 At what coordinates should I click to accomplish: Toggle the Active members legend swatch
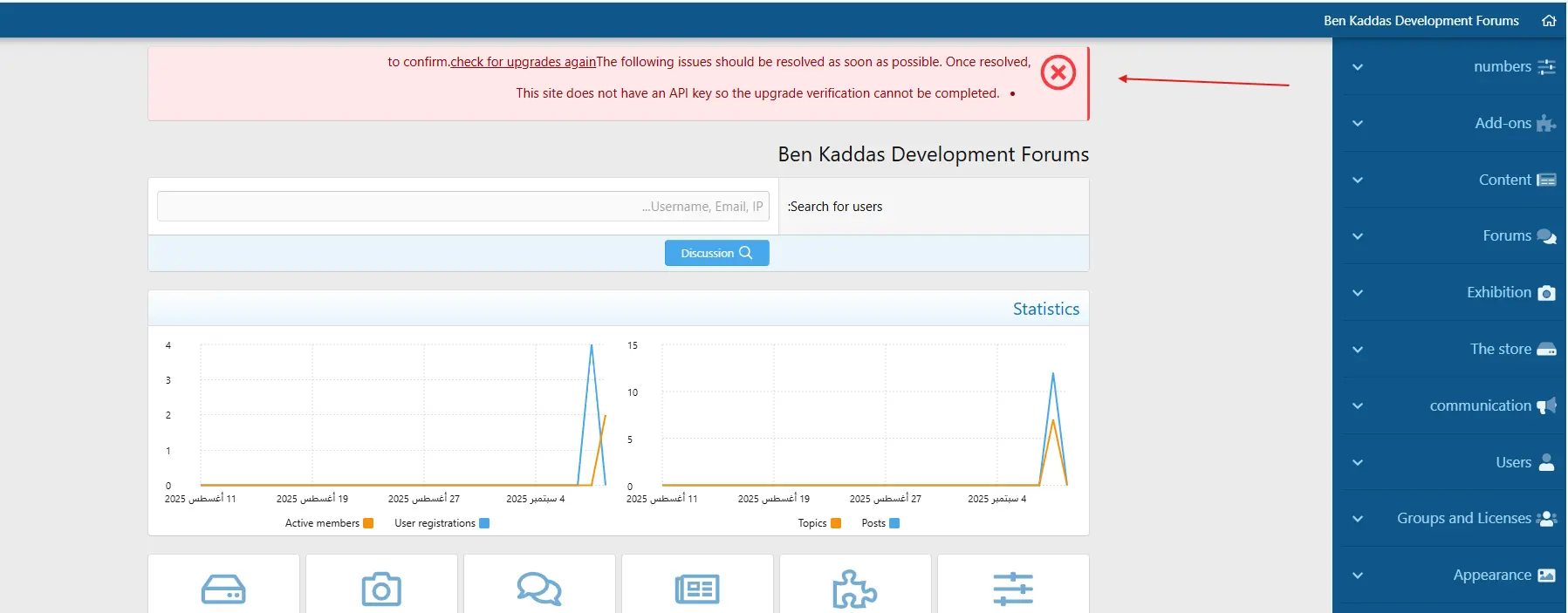368,523
